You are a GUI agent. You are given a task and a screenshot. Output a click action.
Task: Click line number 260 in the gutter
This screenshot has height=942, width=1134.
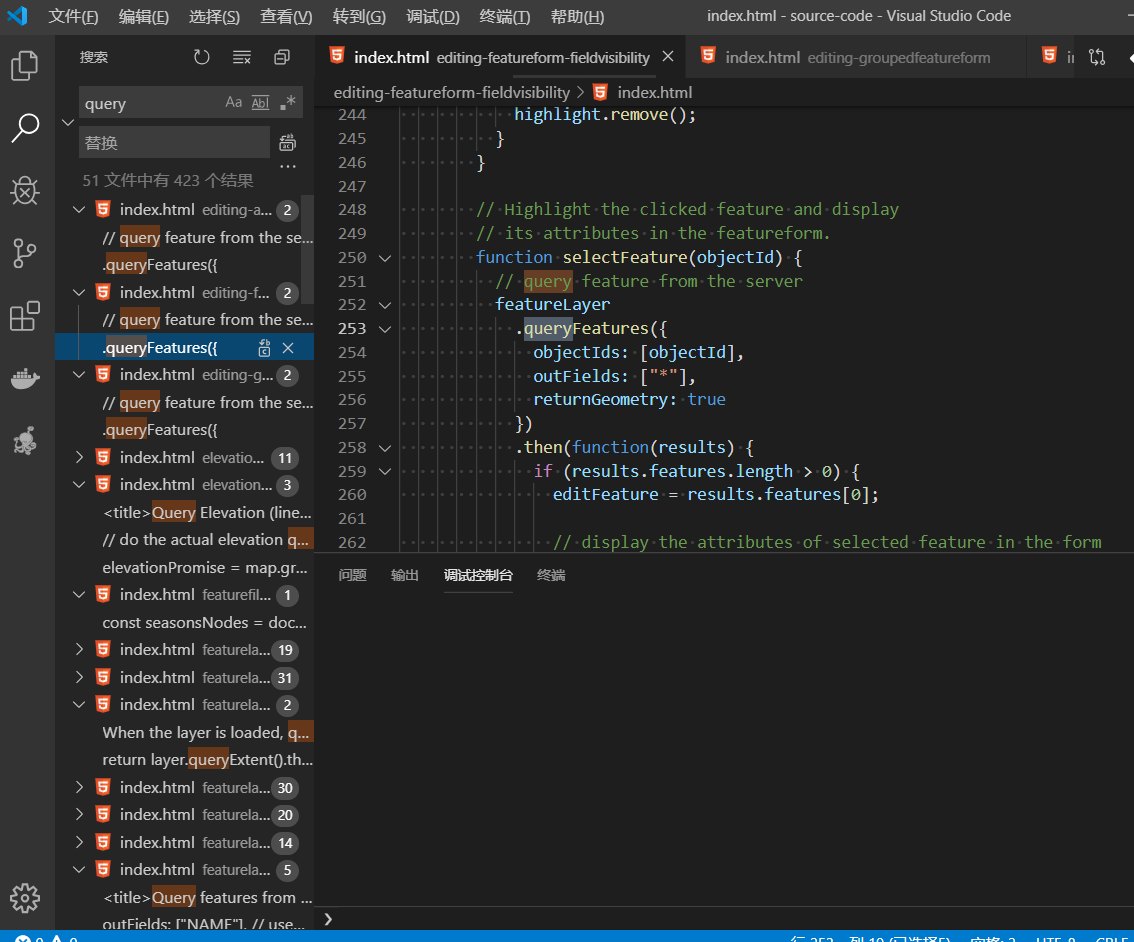pos(352,495)
